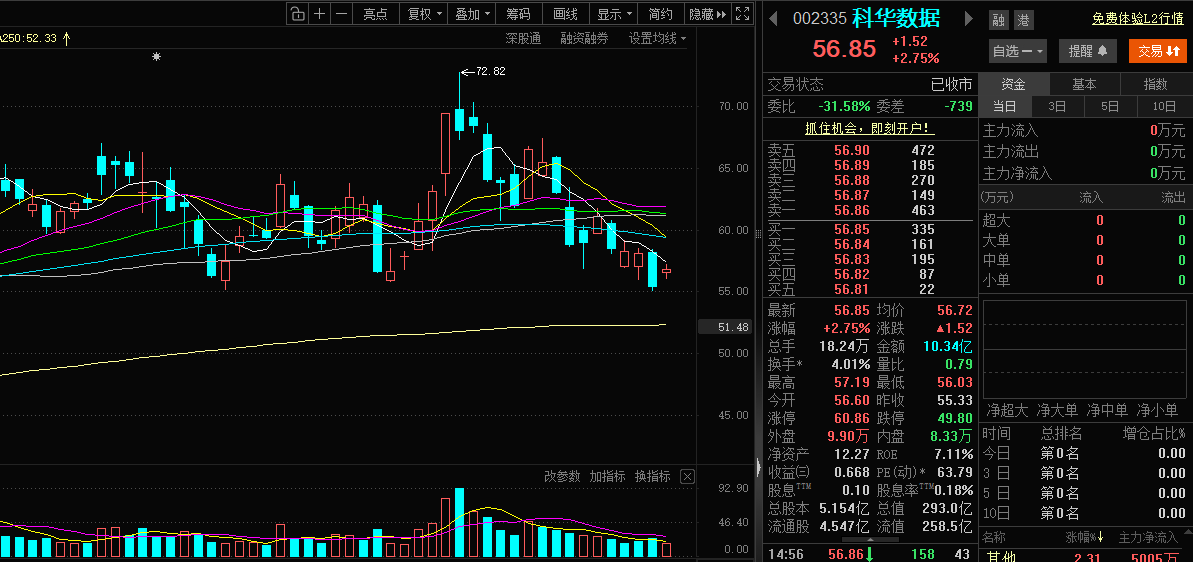The image size is (1193, 562).
Task: Open the 复权 dropdown
Action: [x=425, y=14]
